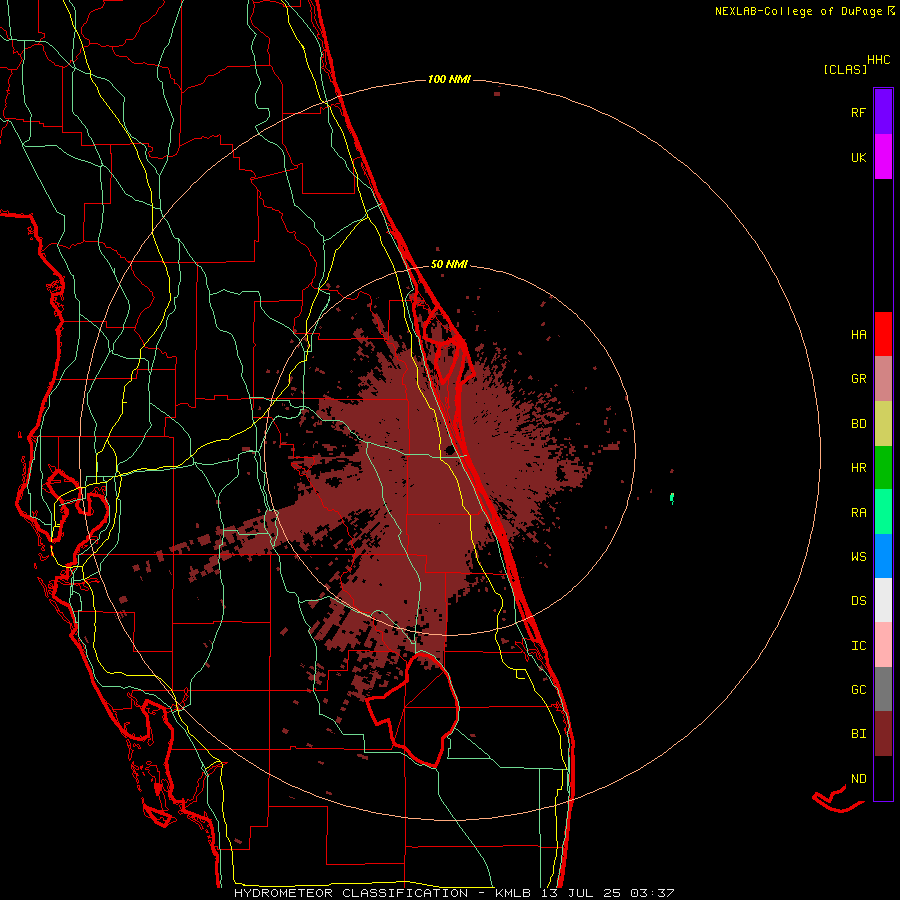Click the "[CLAS]" legend heading
This screenshot has height=900, width=900.
coord(845,69)
